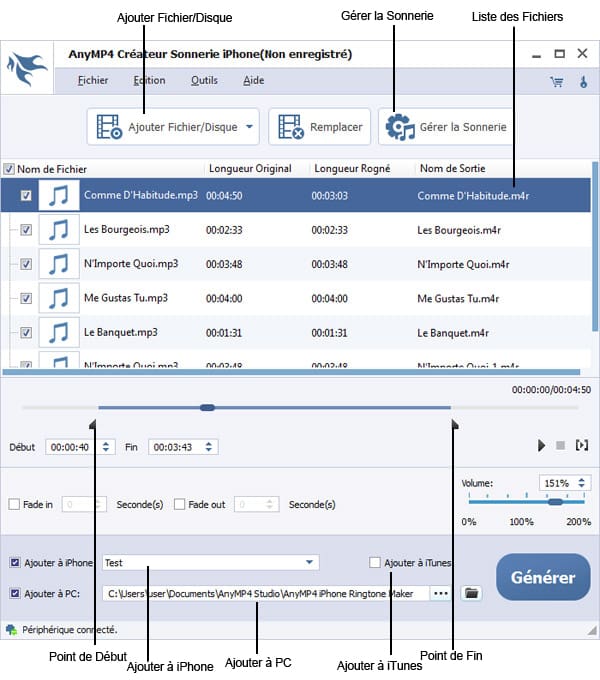Select the Me Gustas Tu.m4r output name
This screenshot has height=680, width=600.
(458, 298)
